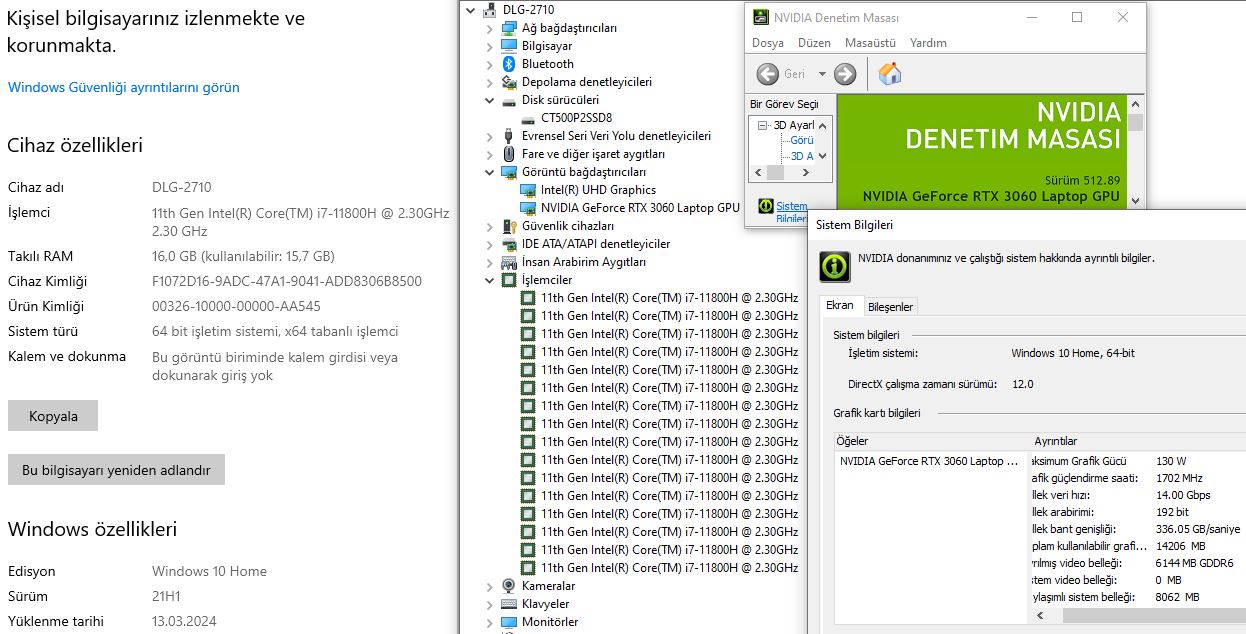Click the network adapter icon beside Ağ bağdaştırıcıları
The image size is (1246, 634).
[x=509, y=28]
